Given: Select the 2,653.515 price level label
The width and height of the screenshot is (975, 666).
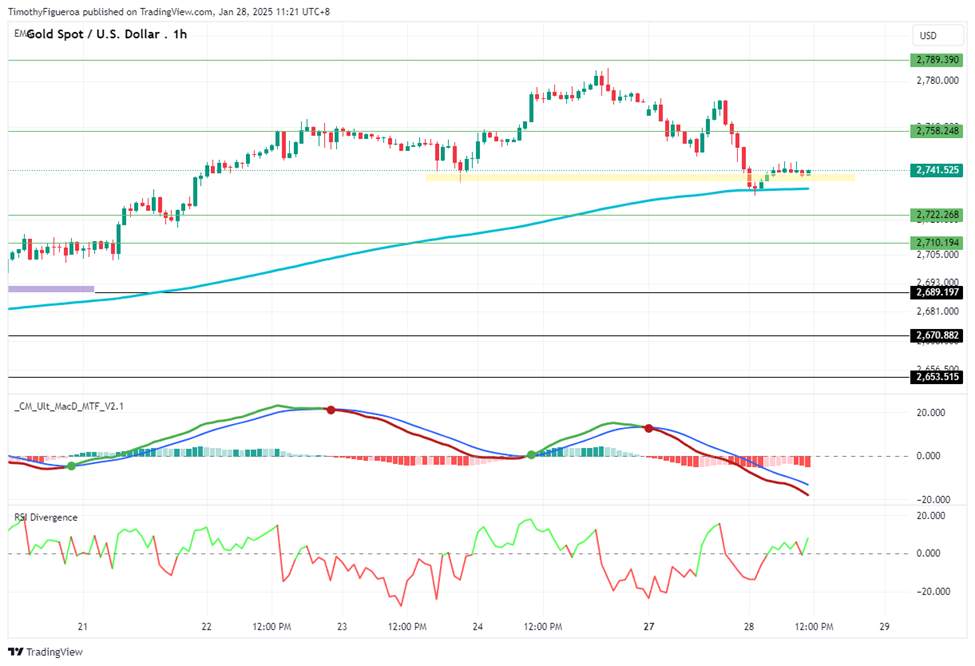Looking at the screenshot, I should tap(937, 377).
